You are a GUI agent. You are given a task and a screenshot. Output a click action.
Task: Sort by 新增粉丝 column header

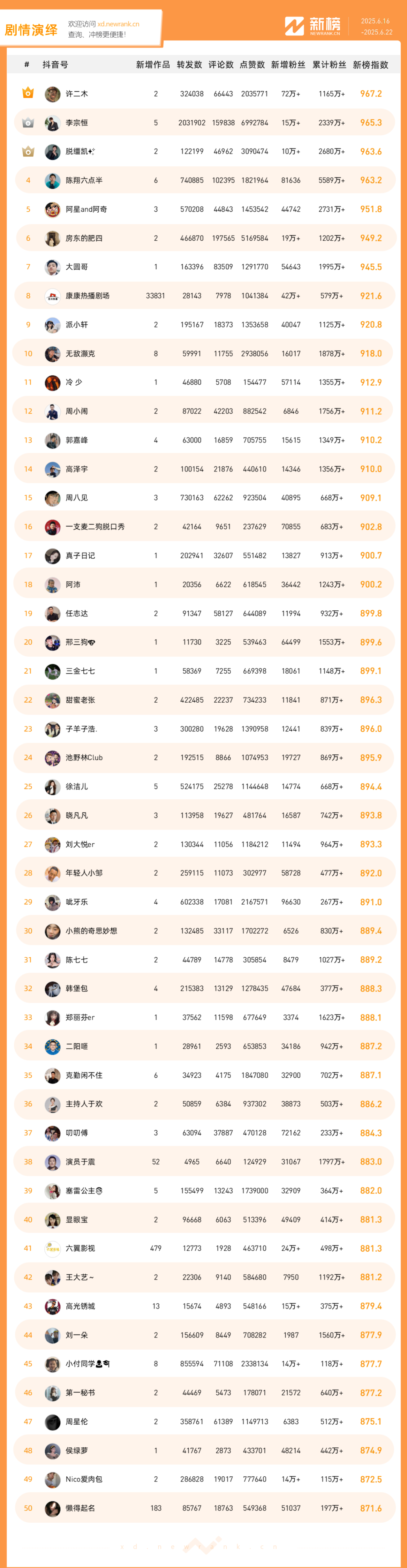288,65
